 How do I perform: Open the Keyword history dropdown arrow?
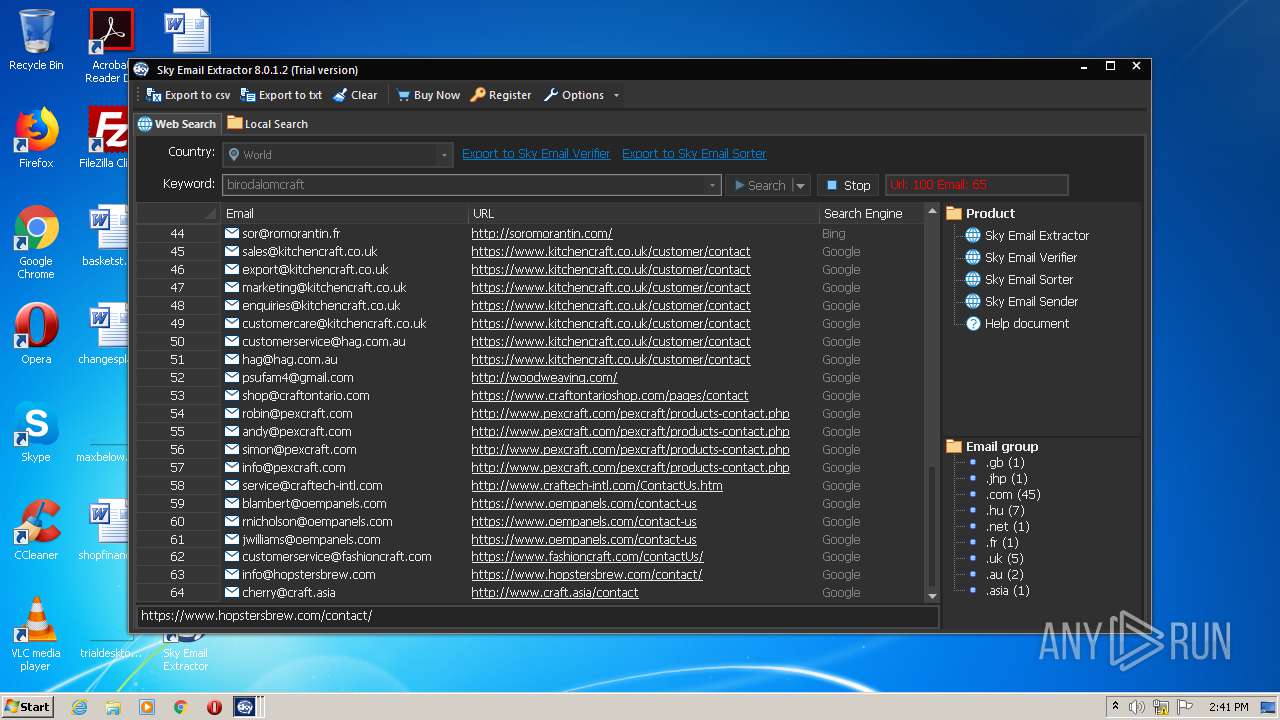click(712, 185)
